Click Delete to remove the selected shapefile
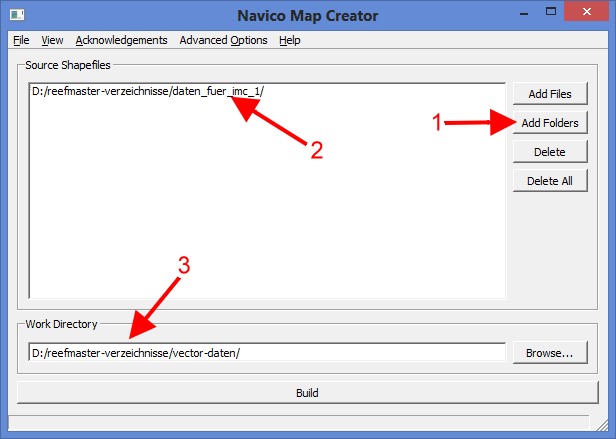 pyautogui.click(x=550, y=152)
